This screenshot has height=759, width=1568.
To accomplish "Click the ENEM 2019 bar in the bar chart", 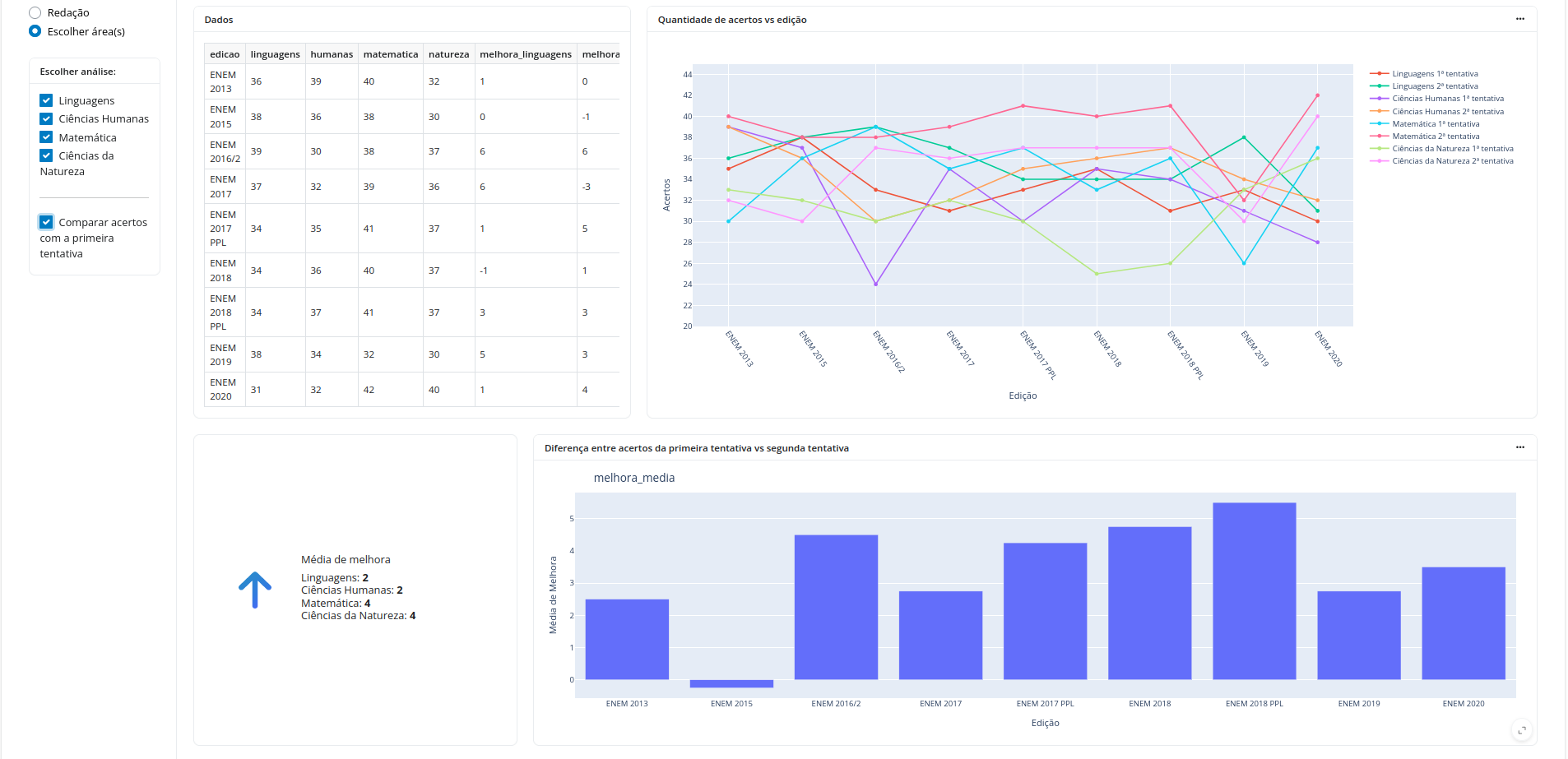I will [1358, 636].
